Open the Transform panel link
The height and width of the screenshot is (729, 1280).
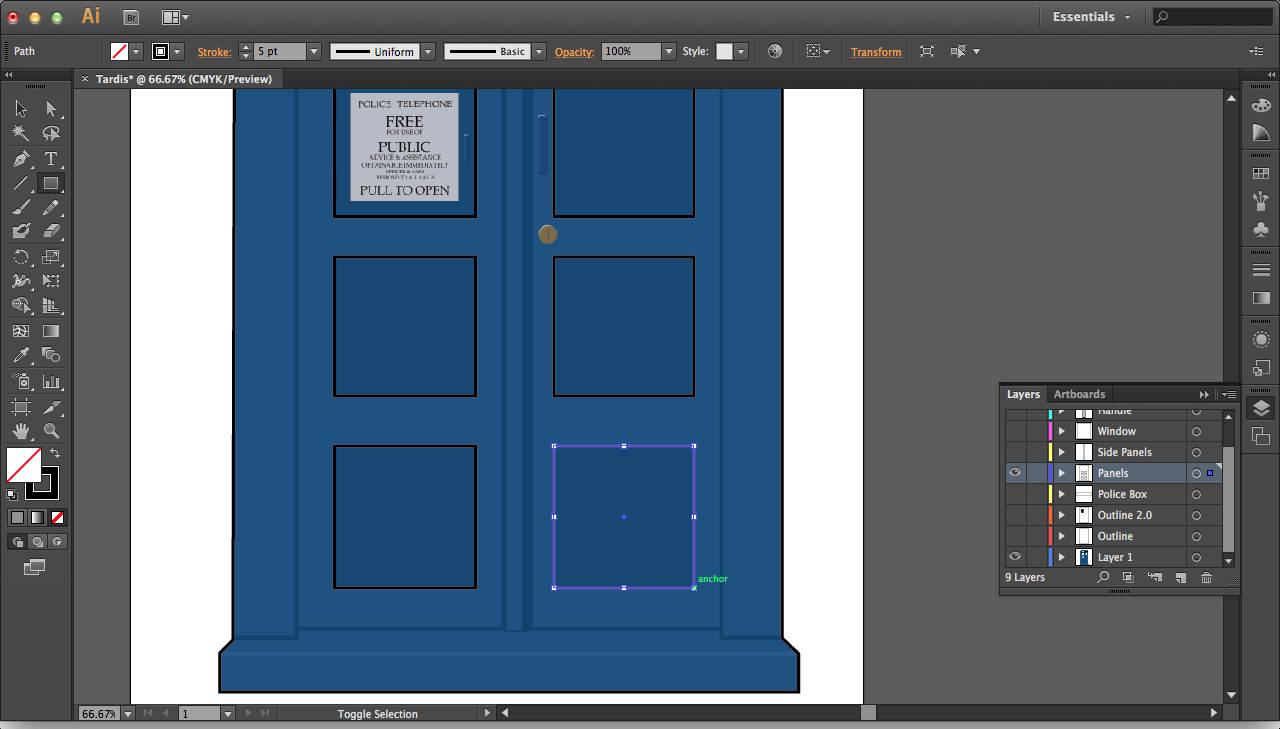click(x=876, y=52)
